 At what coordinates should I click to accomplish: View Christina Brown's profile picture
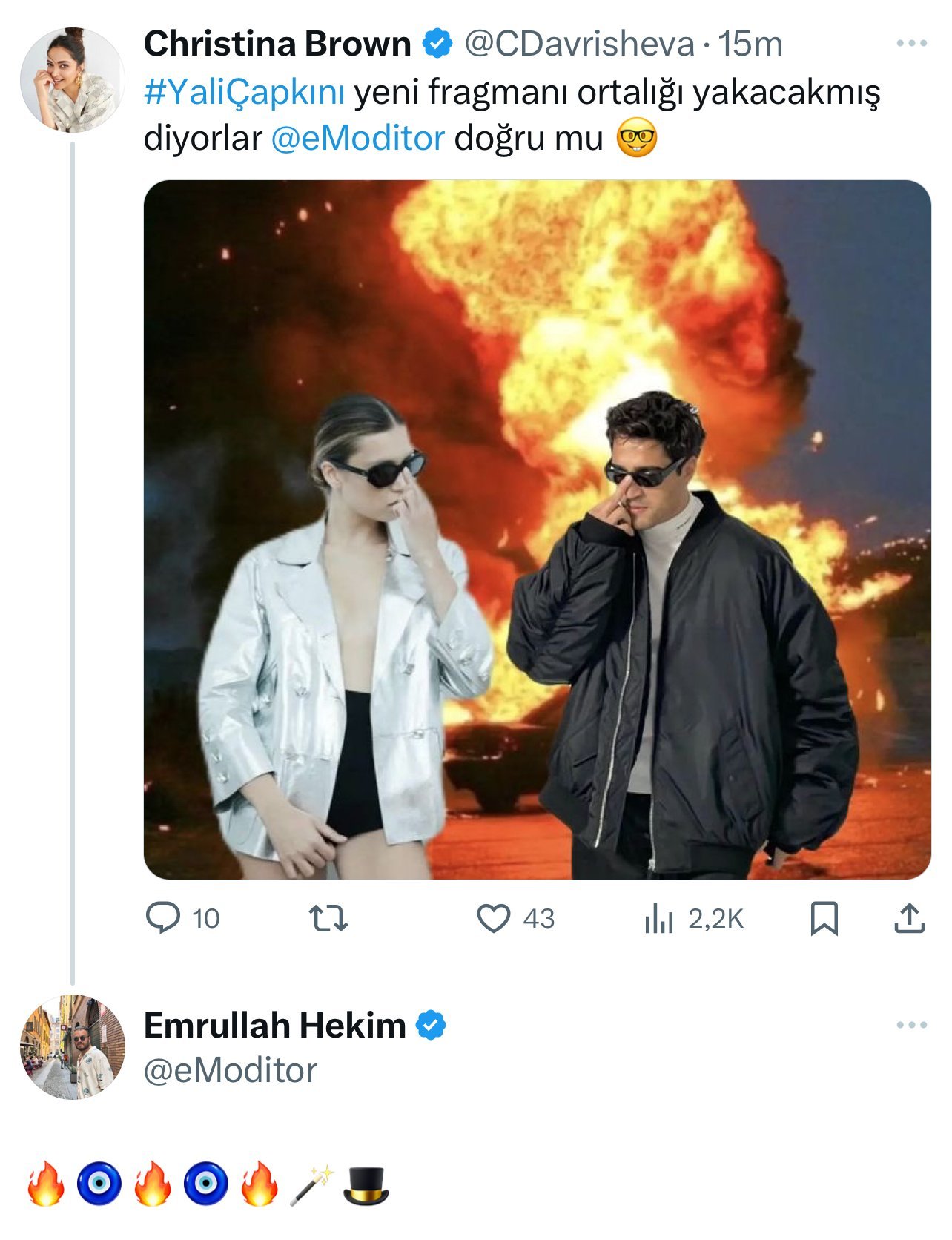pyautogui.click(x=72, y=80)
